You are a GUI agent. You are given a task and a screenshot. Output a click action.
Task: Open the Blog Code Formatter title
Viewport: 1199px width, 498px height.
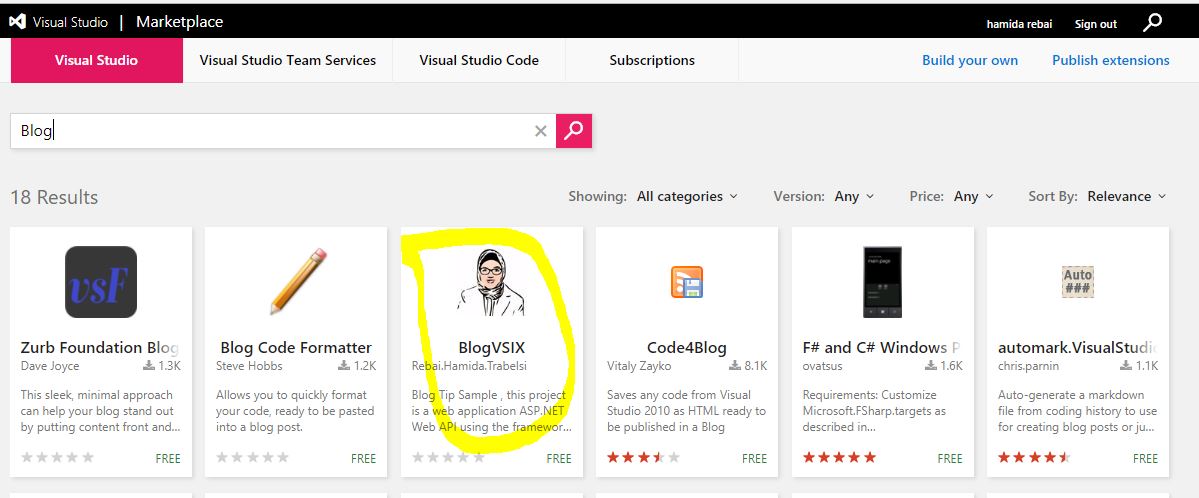pos(296,347)
